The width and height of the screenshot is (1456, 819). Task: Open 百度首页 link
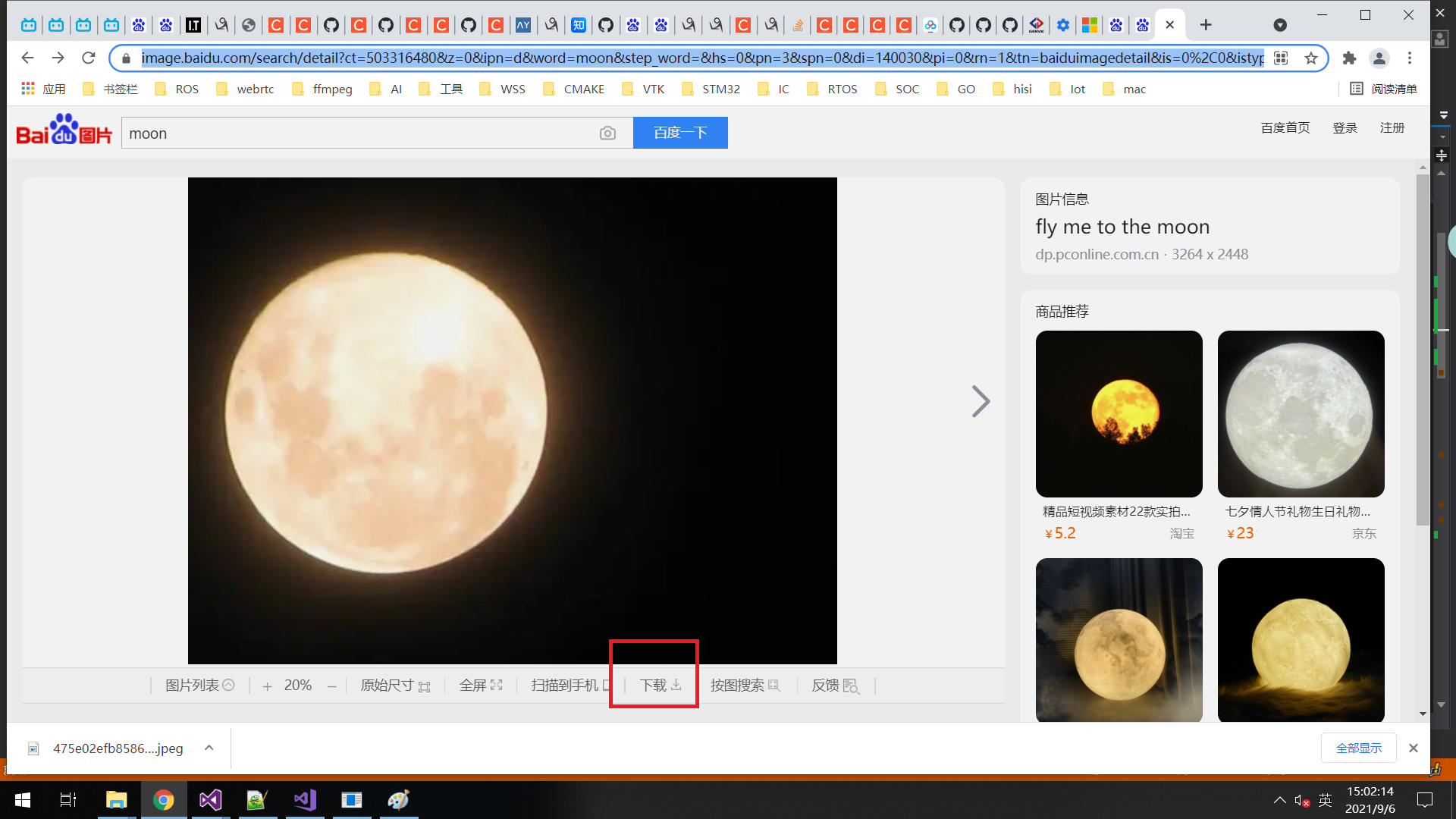click(1285, 128)
